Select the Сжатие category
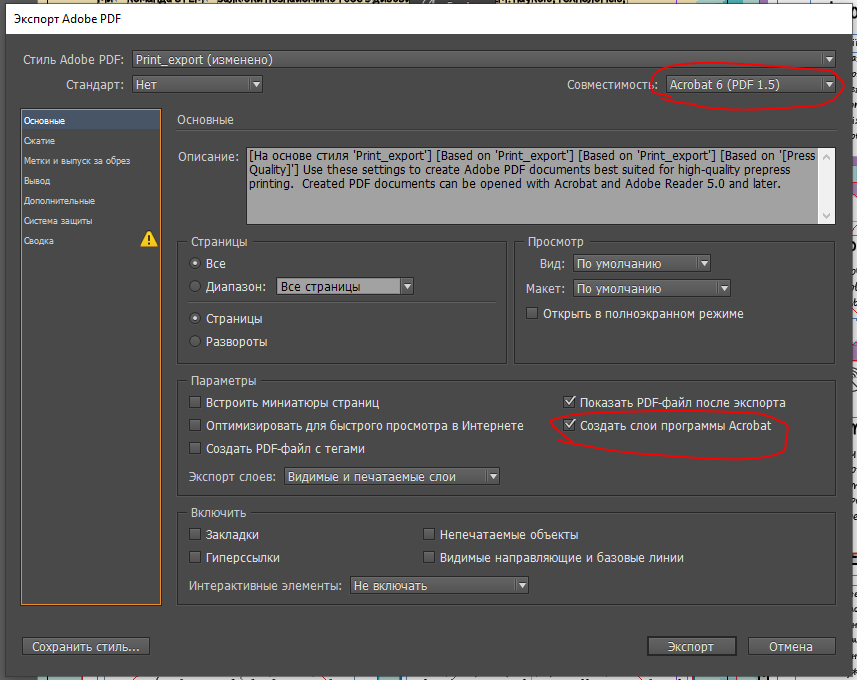857x680 pixels. (91, 140)
